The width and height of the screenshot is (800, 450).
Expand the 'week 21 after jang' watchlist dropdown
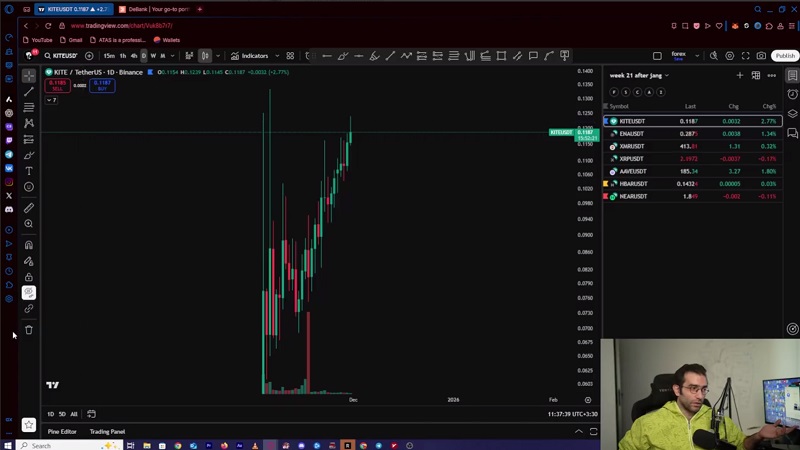pyautogui.click(x=667, y=76)
